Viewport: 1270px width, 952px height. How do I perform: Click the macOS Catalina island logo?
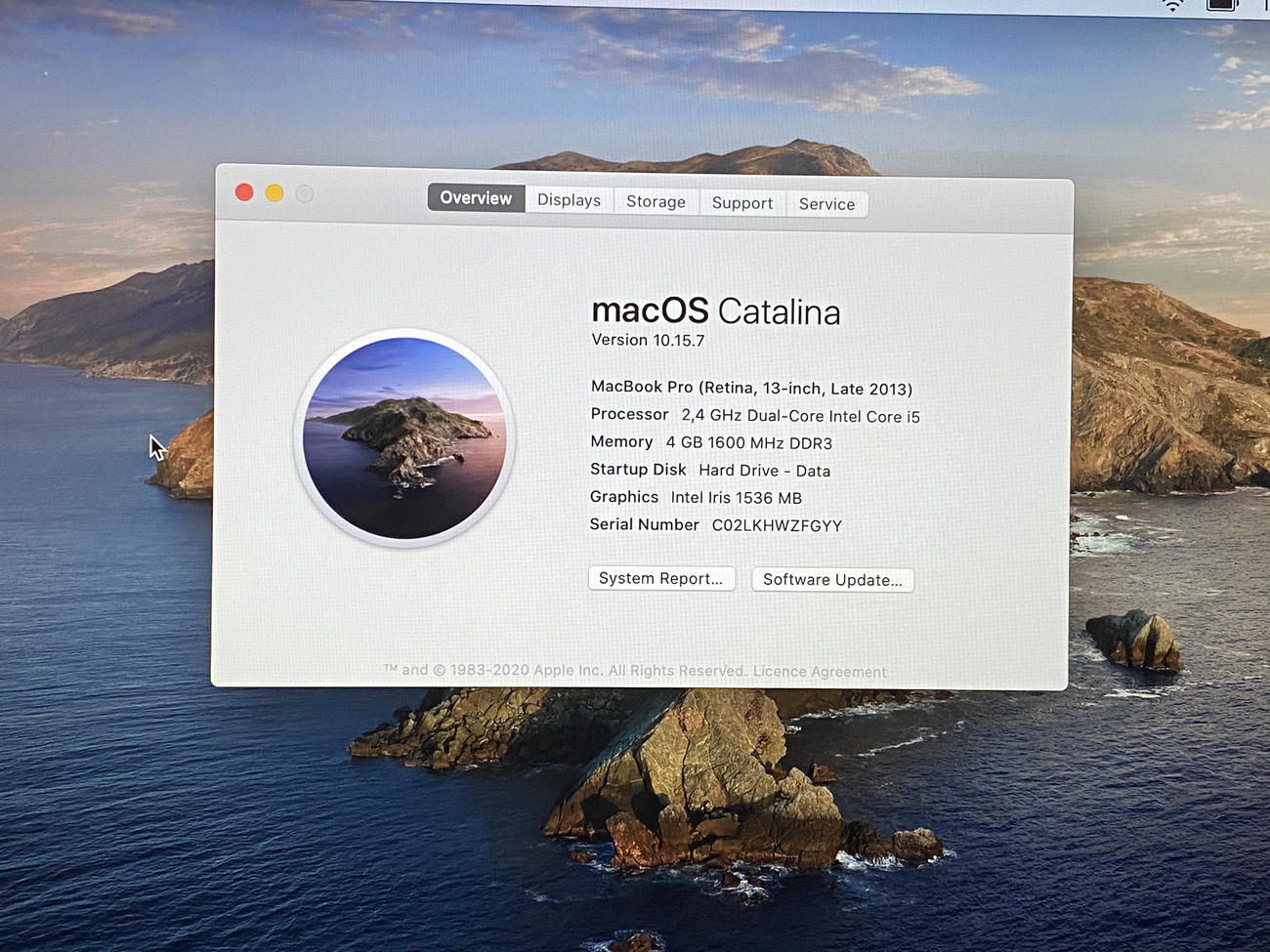pyautogui.click(x=404, y=437)
